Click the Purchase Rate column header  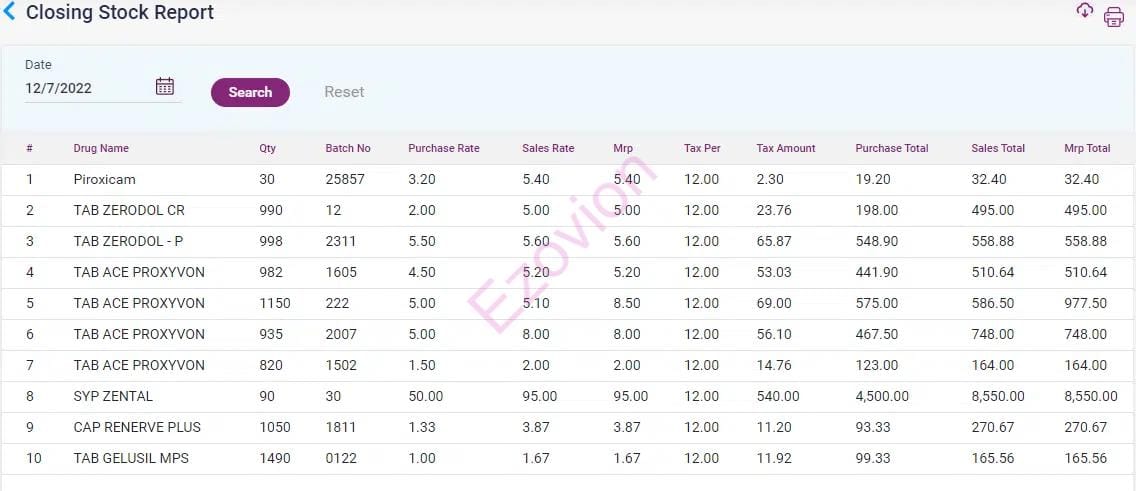[443, 148]
